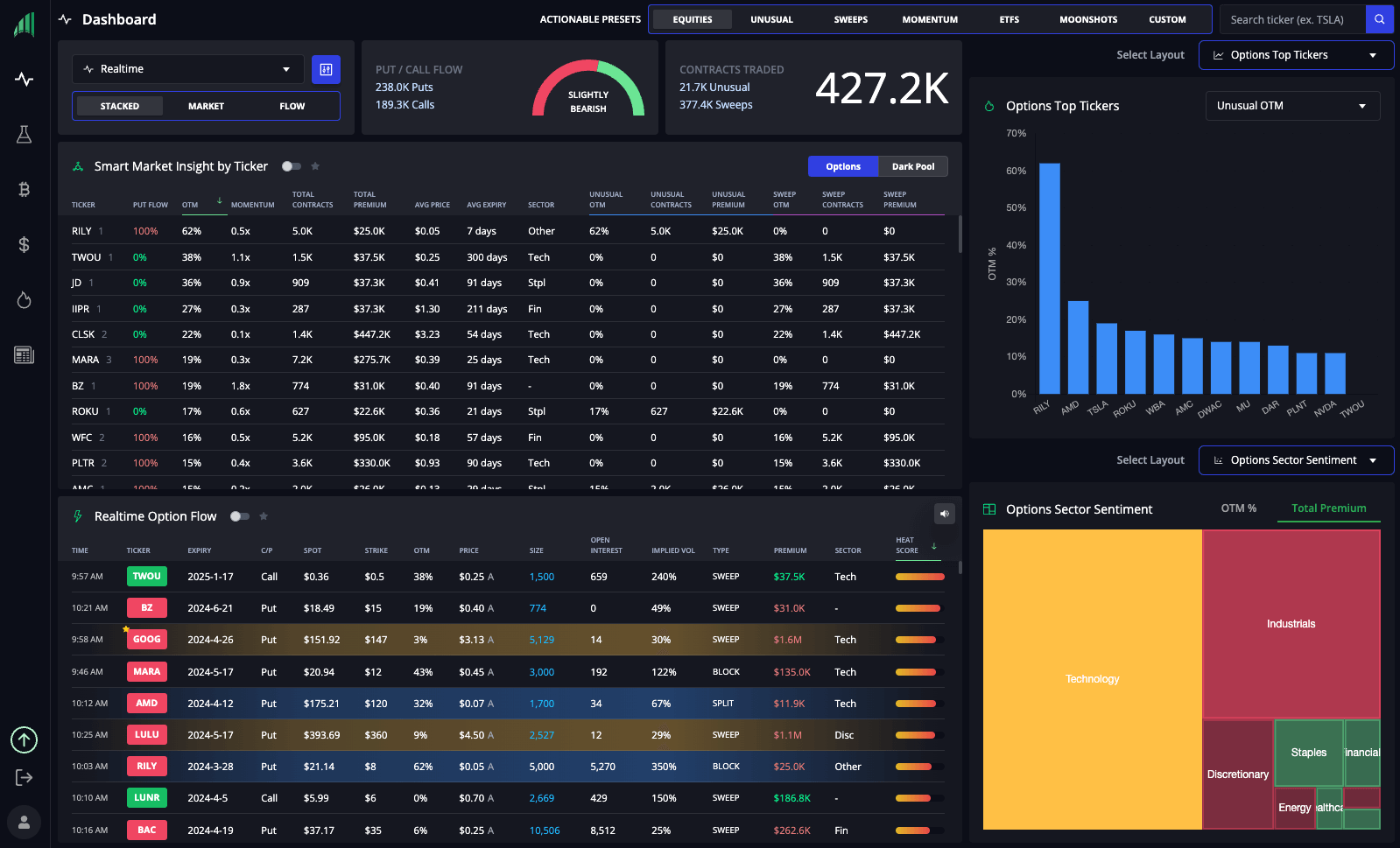
Task: Open the Realtime timeframe dropdown
Action: (187, 69)
